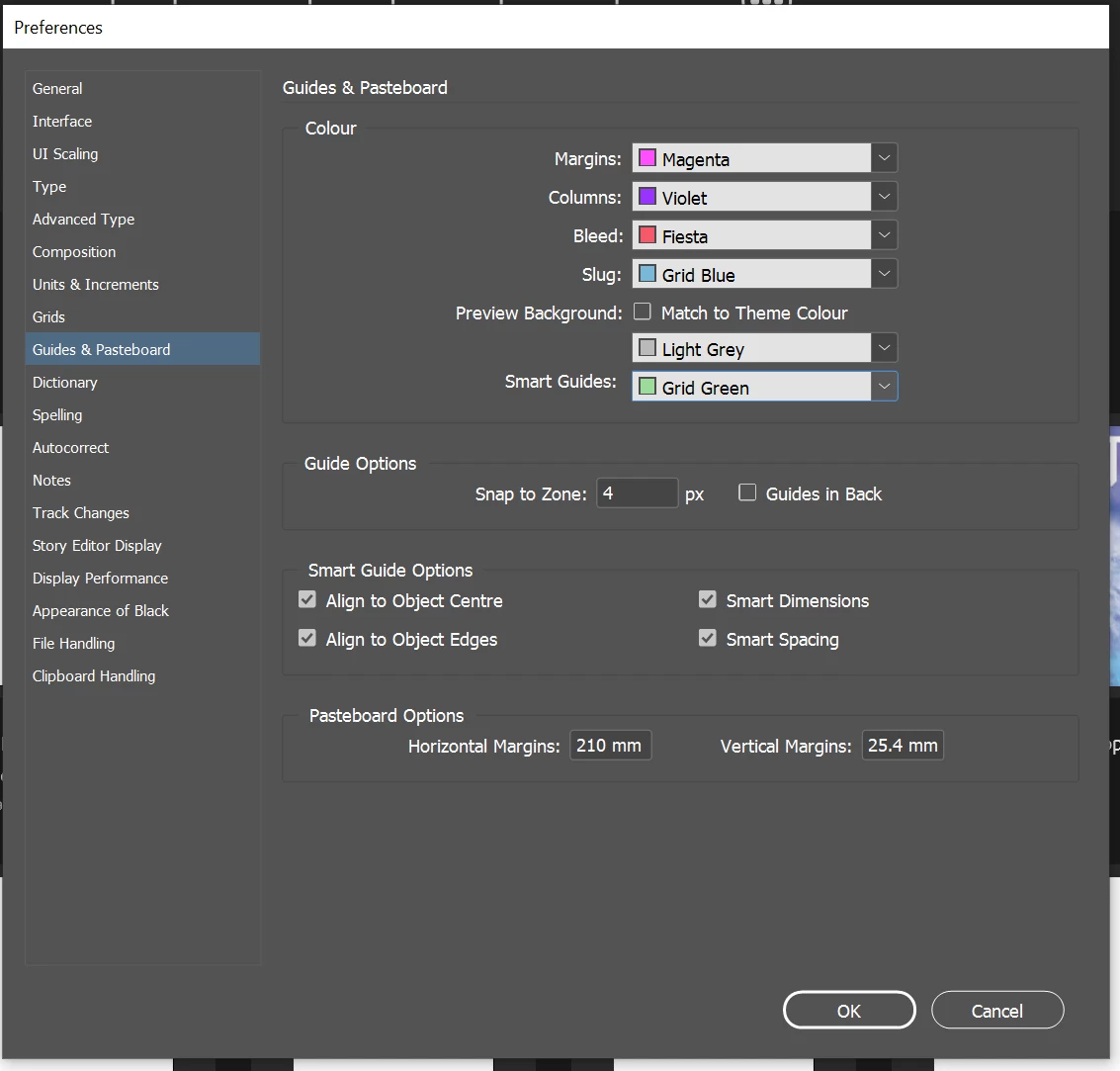
Task: Open the Grids preferences
Action: [142, 317]
